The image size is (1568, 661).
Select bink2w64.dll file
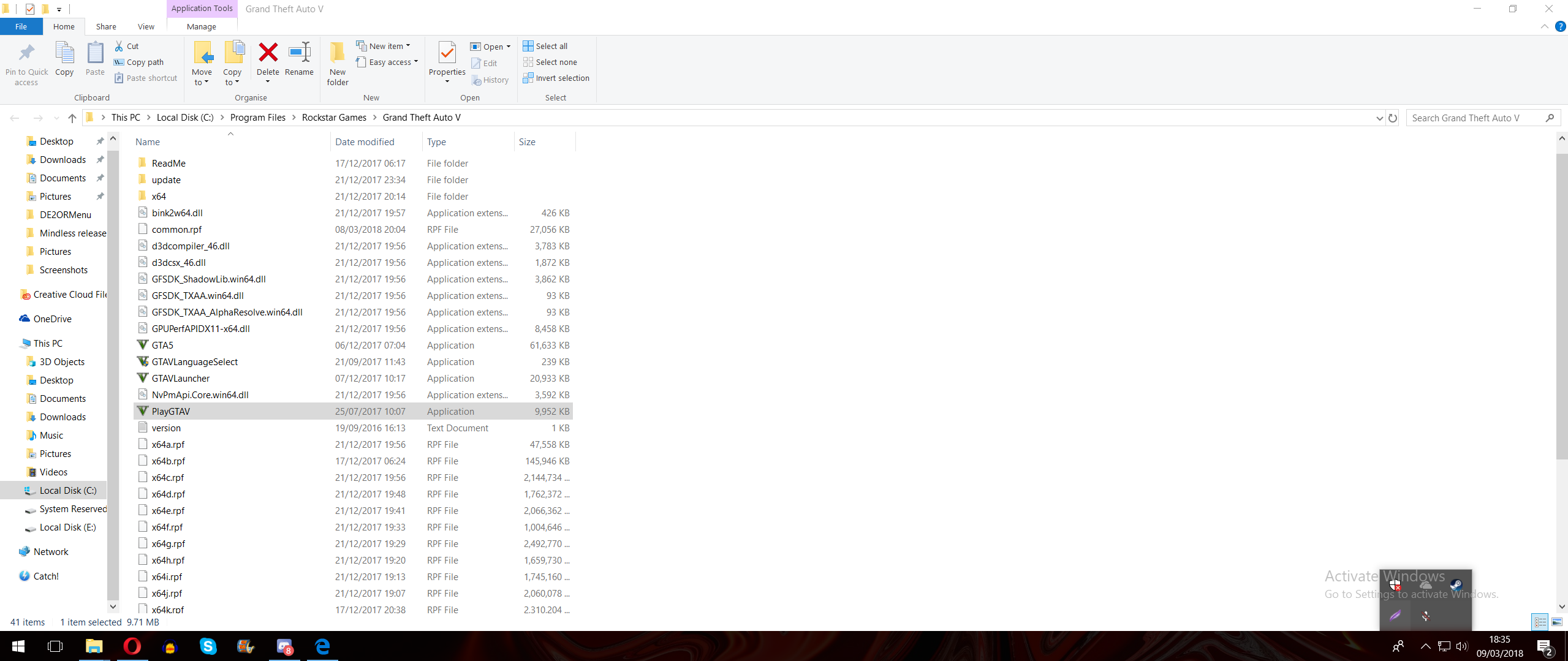pyautogui.click(x=353, y=213)
